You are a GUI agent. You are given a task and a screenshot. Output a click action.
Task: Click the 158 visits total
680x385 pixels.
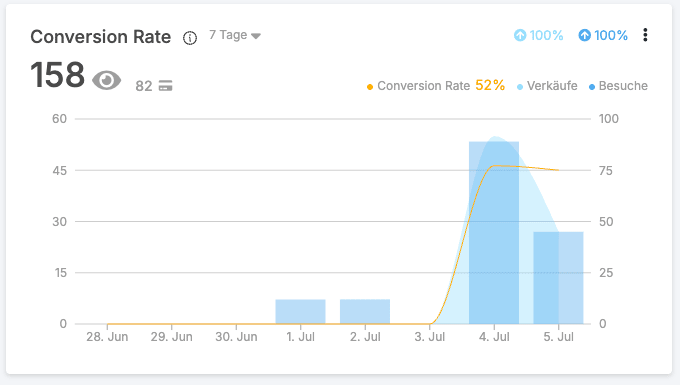click(x=57, y=75)
